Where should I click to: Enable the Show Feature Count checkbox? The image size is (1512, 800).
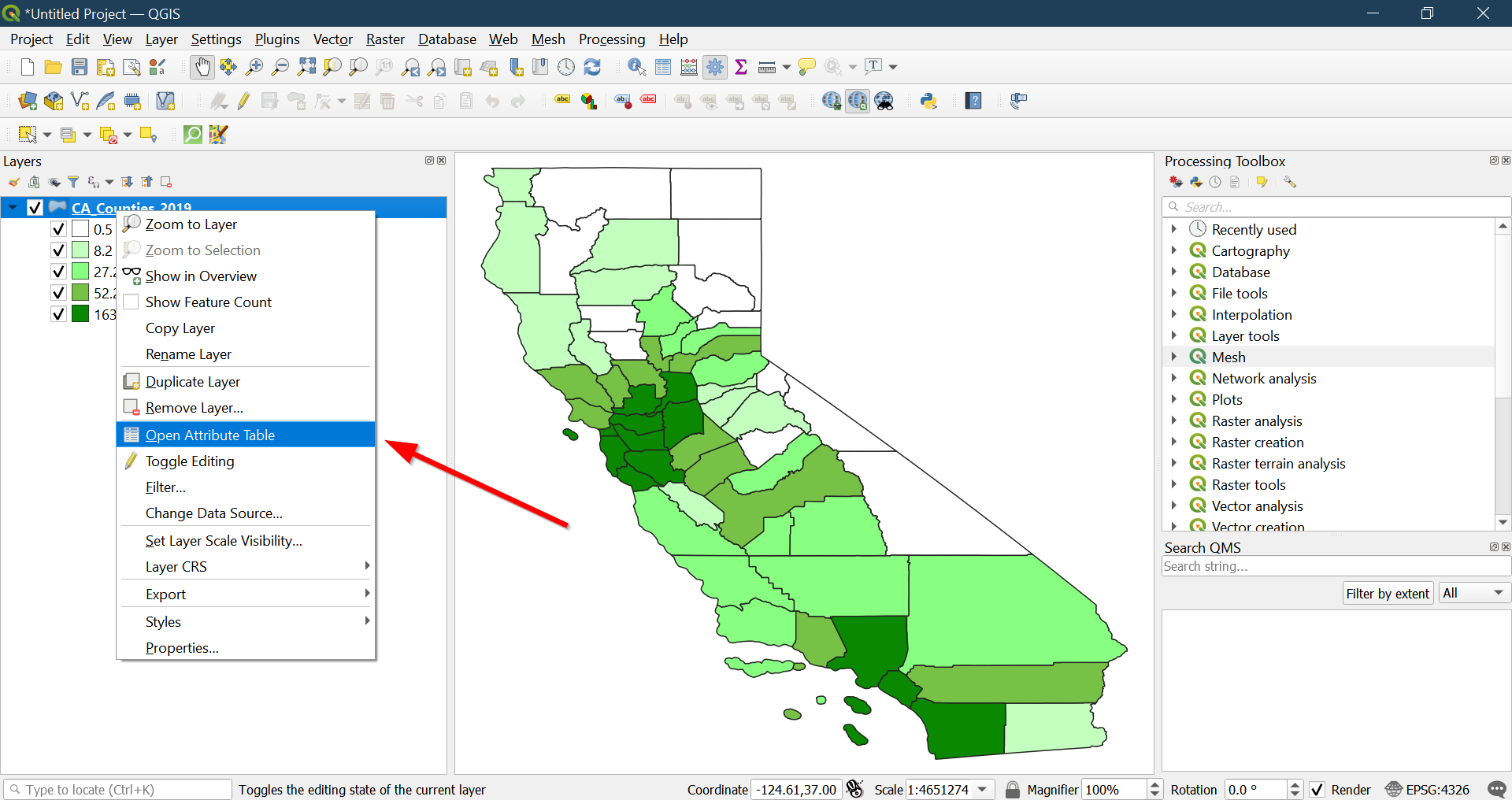[132, 302]
